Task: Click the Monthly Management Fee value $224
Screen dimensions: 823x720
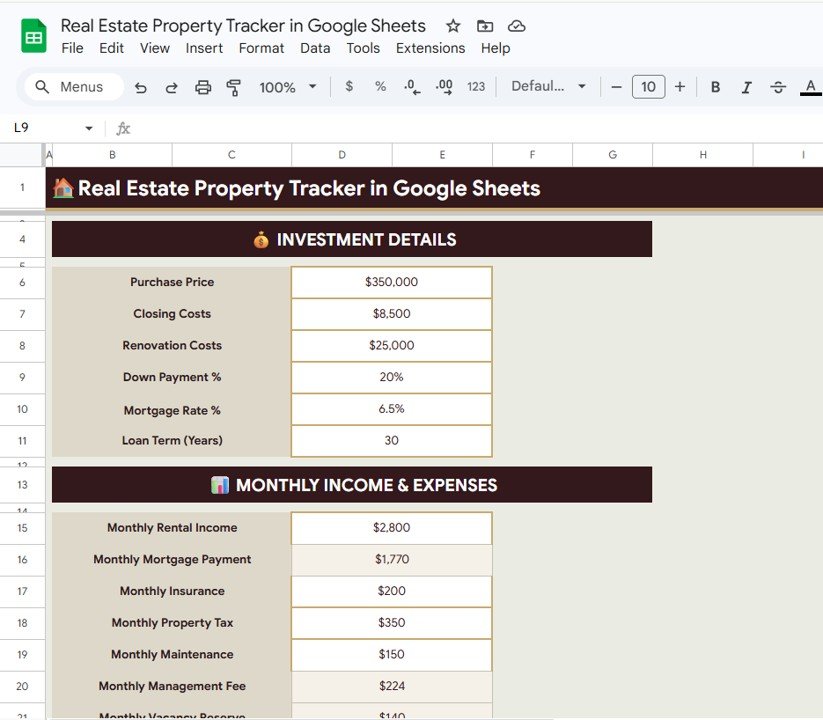Action: coord(392,686)
